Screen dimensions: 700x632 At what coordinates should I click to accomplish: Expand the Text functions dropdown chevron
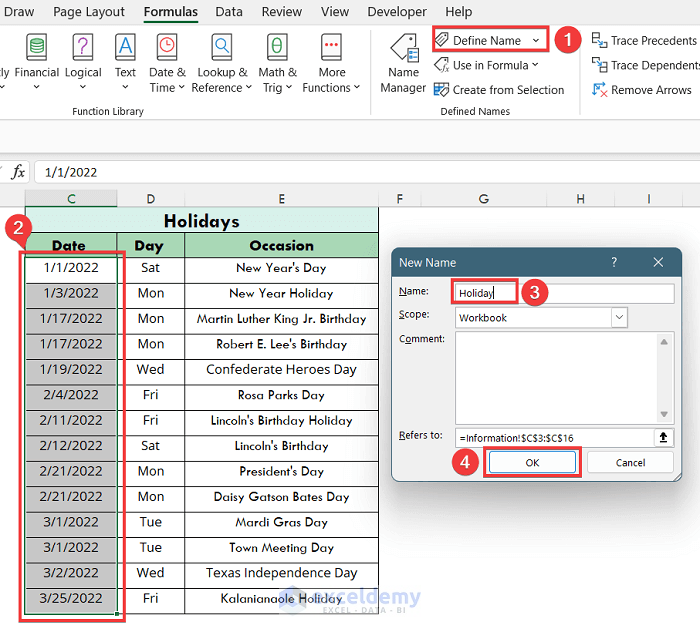(125, 87)
